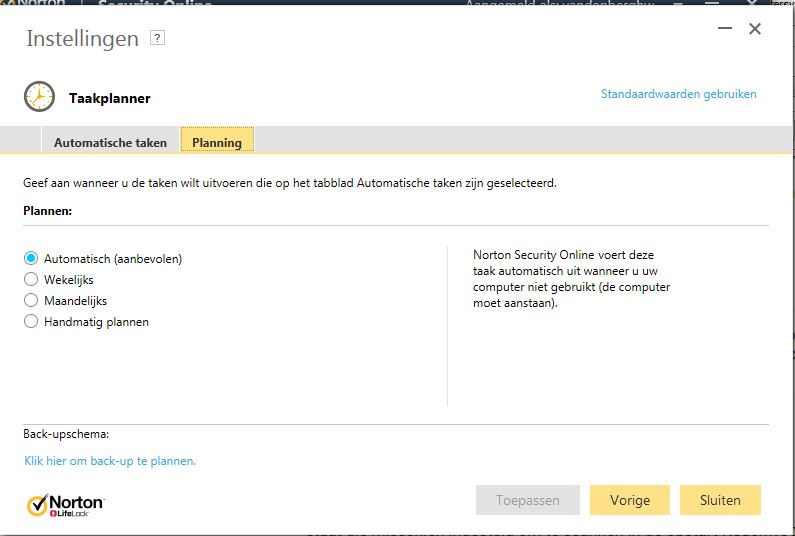The width and height of the screenshot is (795, 536).
Task: Click the Sluiten button
Action: (720, 500)
